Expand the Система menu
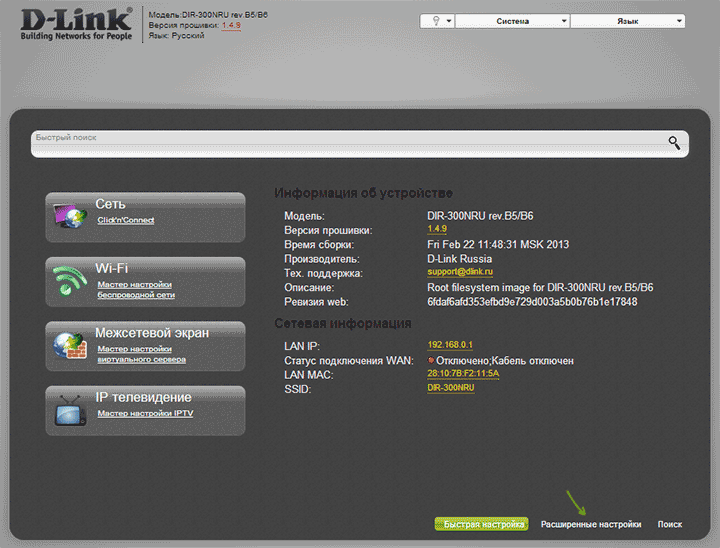 [512, 21]
